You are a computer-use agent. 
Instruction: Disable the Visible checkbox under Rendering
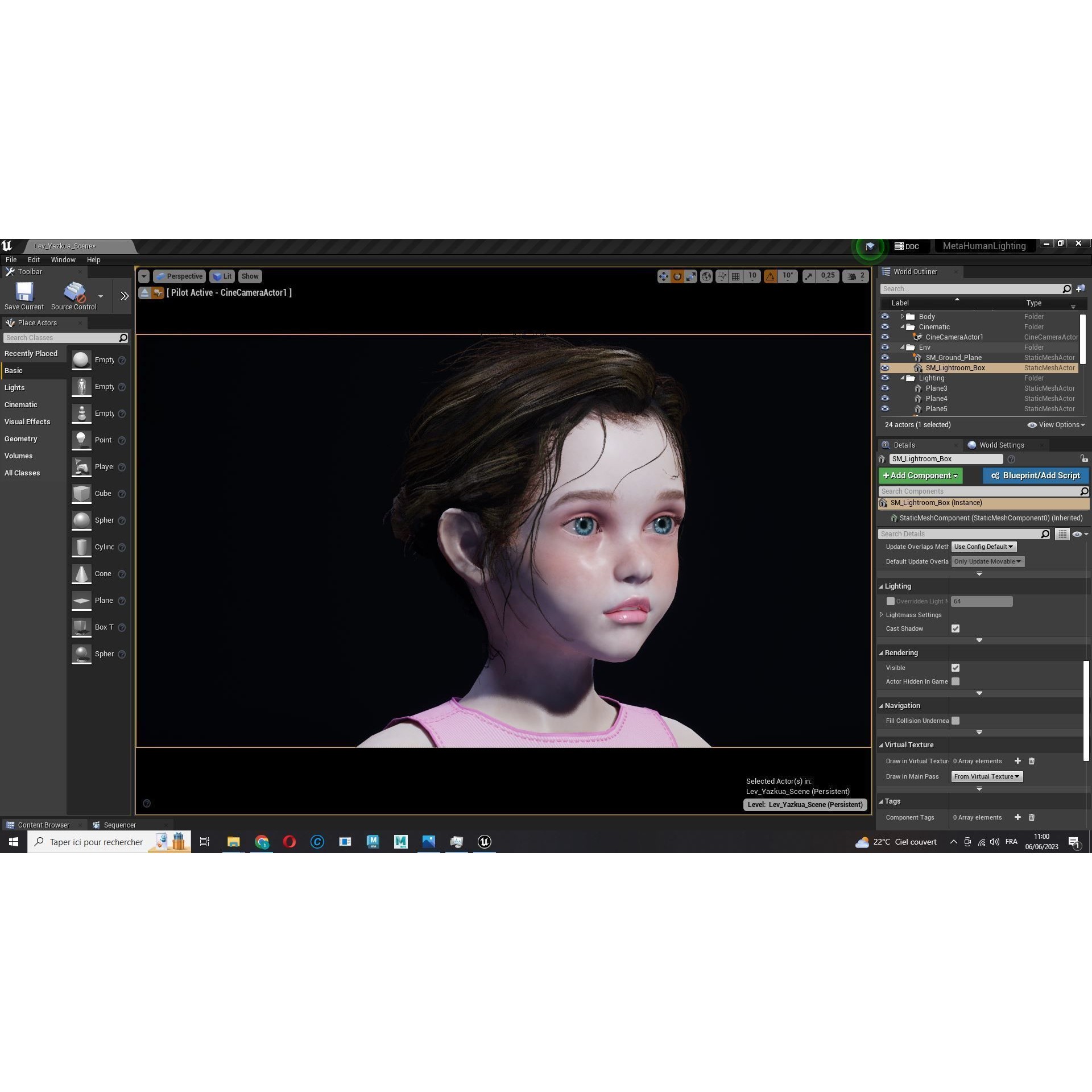click(x=955, y=667)
